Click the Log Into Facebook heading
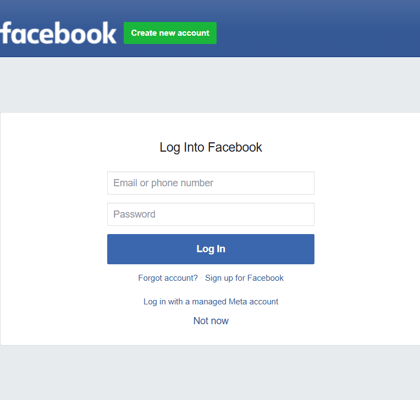The height and width of the screenshot is (400, 420). tap(211, 147)
